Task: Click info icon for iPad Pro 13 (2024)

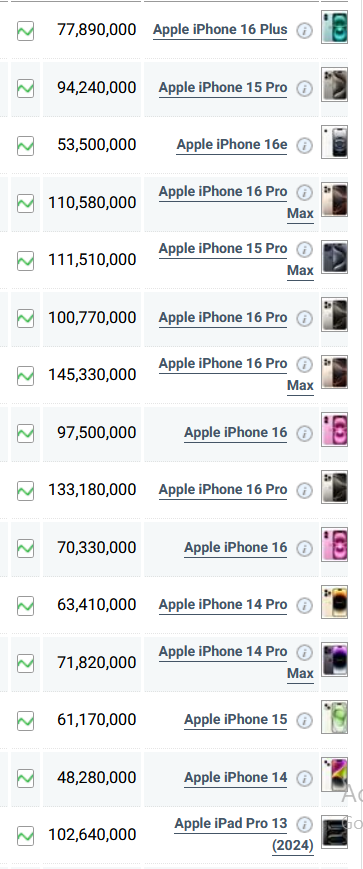Action: click(x=304, y=825)
